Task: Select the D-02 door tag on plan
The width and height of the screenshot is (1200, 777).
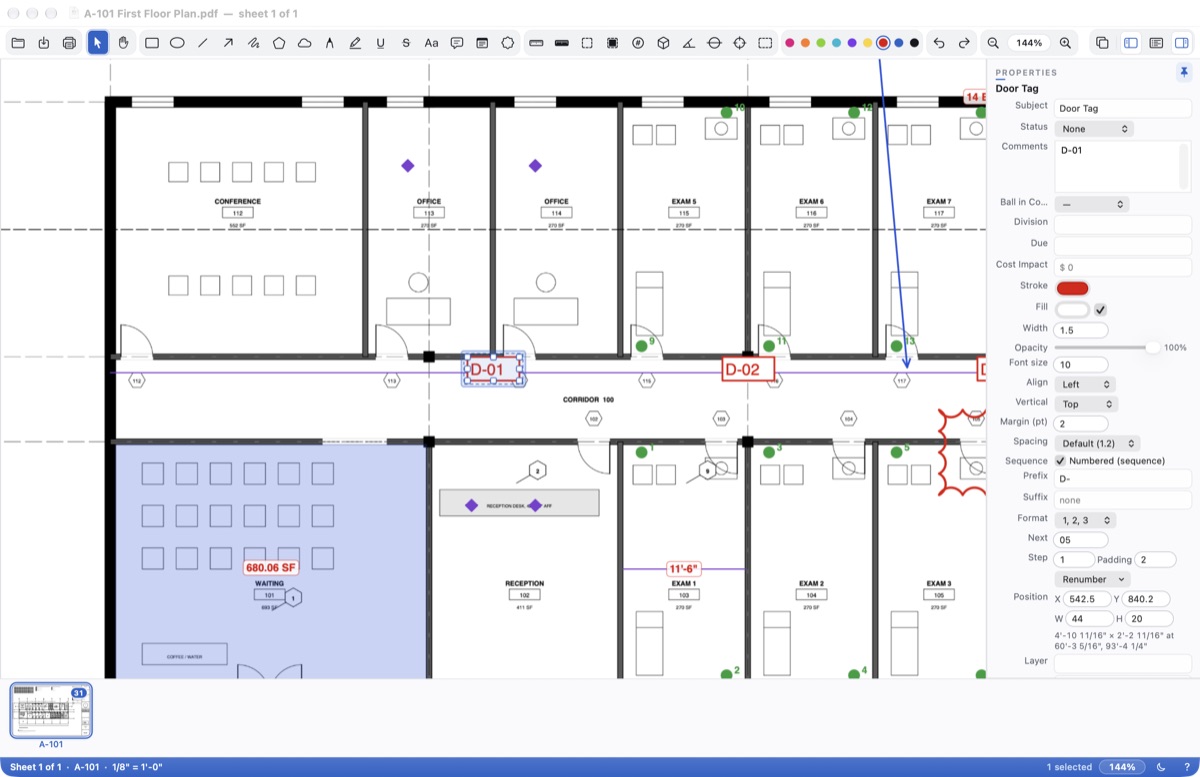Action: (x=749, y=369)
